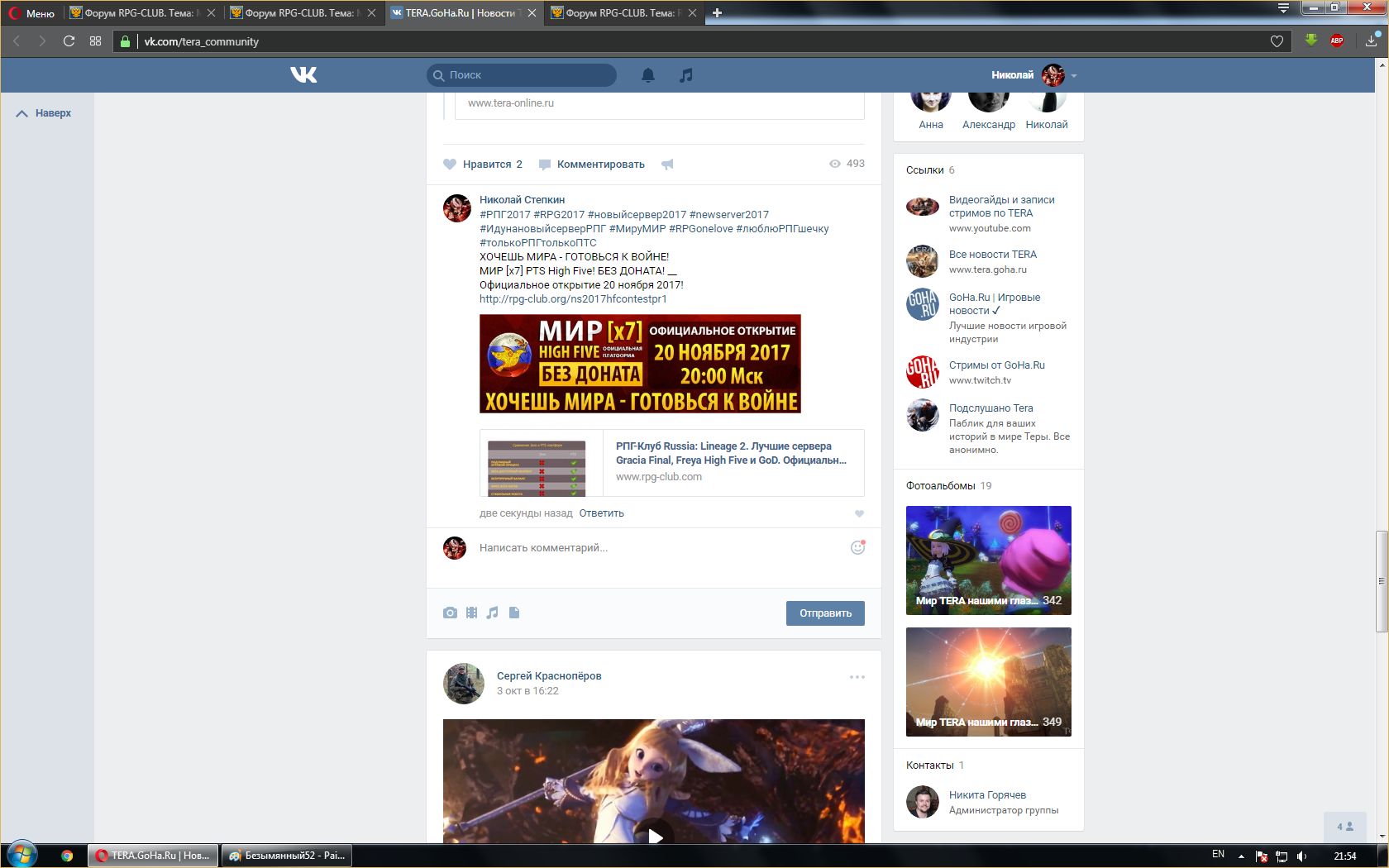This screenshot has height=868, width=1389.
Task: Open the МИР x7 banner image
Action: click(x=640, y=364)
